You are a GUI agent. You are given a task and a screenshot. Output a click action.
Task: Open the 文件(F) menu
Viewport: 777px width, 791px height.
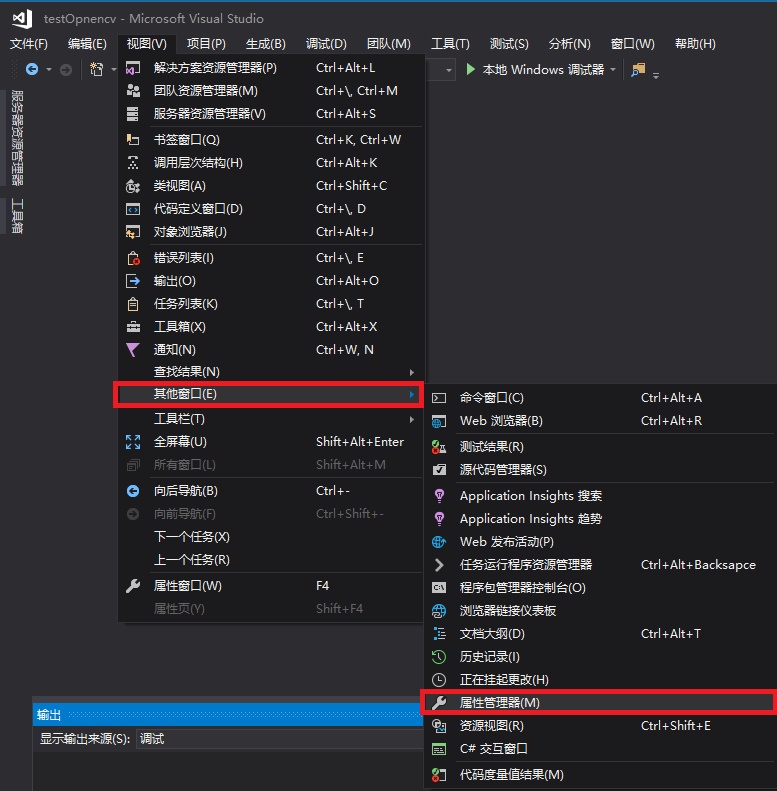tap(29, 44)
